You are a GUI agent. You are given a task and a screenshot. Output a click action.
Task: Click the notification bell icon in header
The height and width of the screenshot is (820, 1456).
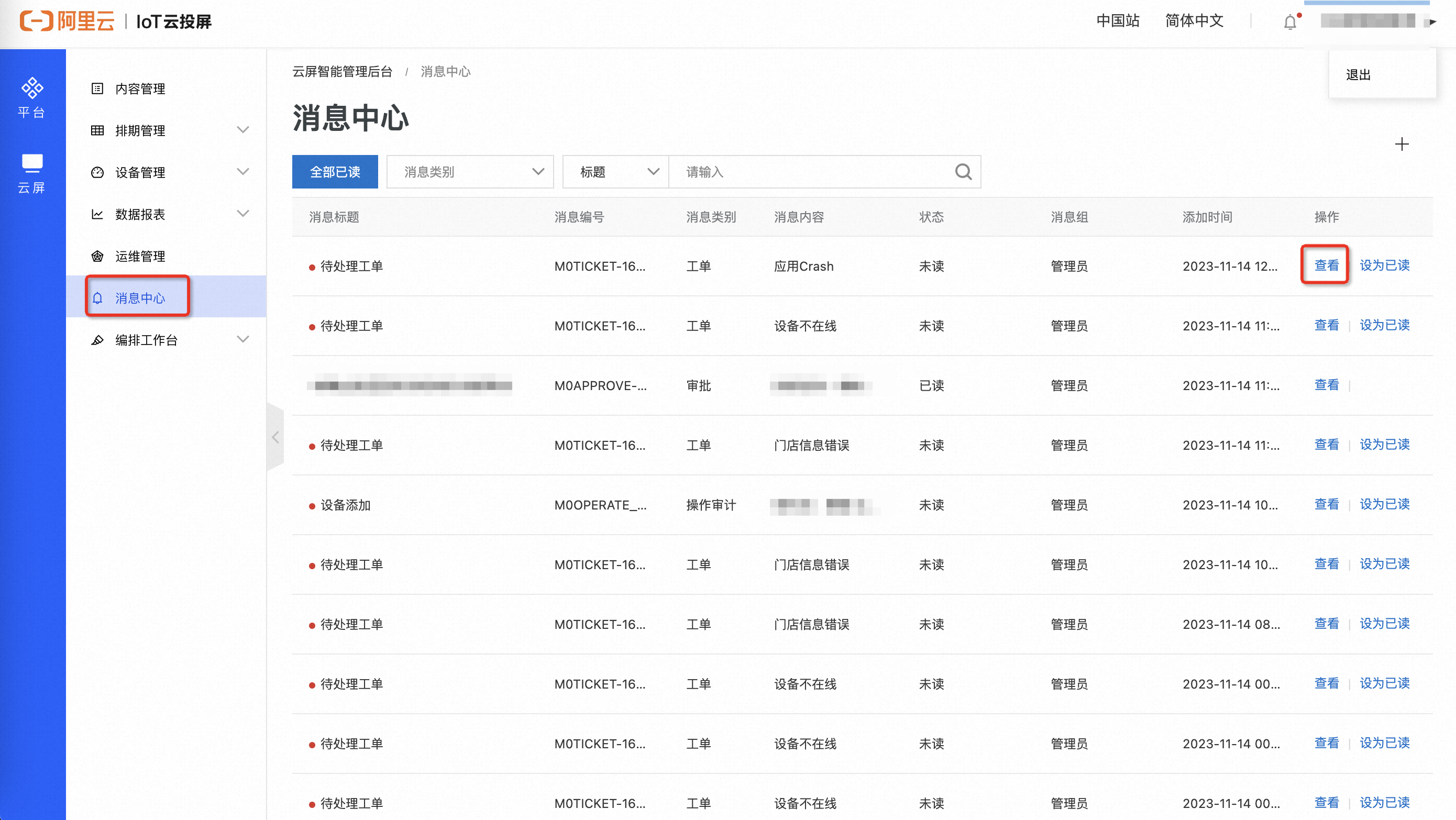point(1290,22)
